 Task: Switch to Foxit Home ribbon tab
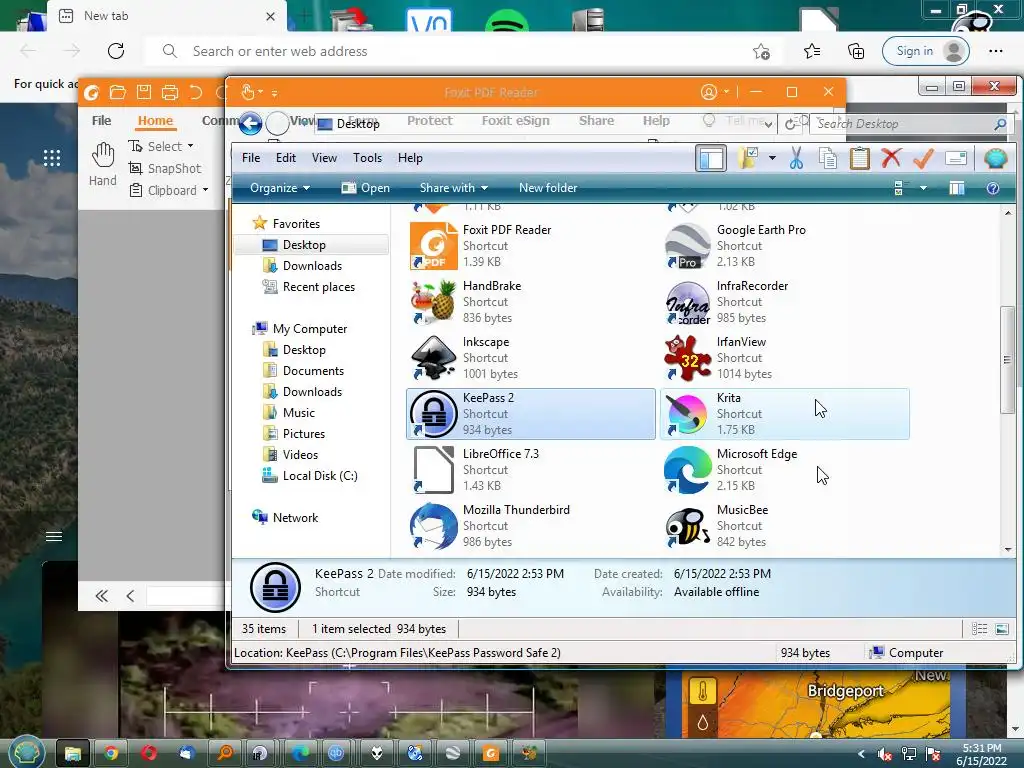point(155,121)
